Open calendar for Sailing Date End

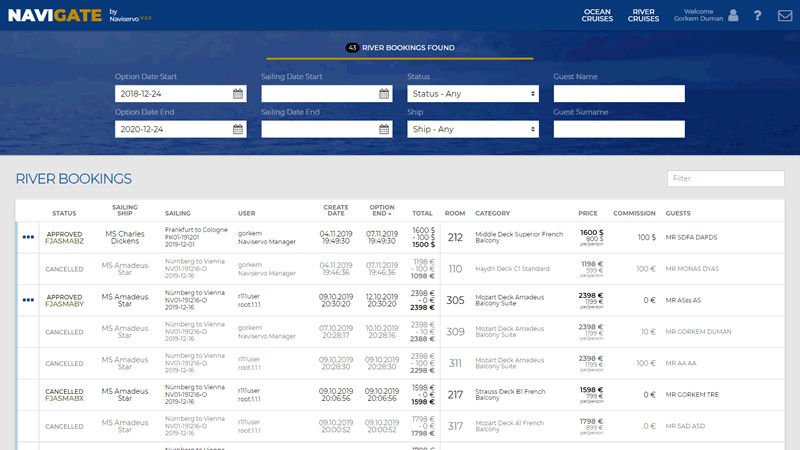[x=384, y=129]
